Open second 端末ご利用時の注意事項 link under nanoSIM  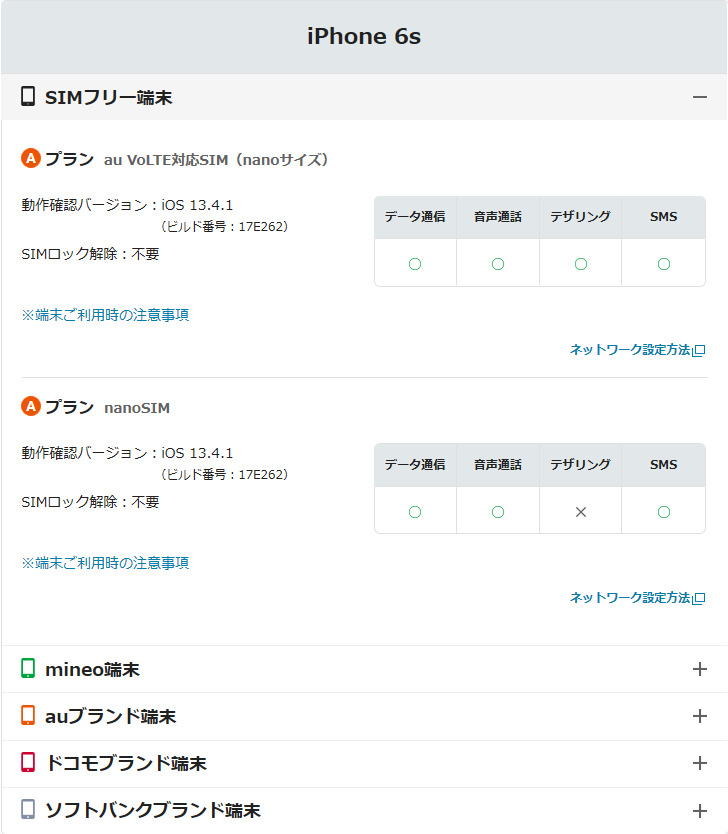click(x=105, y=563)
